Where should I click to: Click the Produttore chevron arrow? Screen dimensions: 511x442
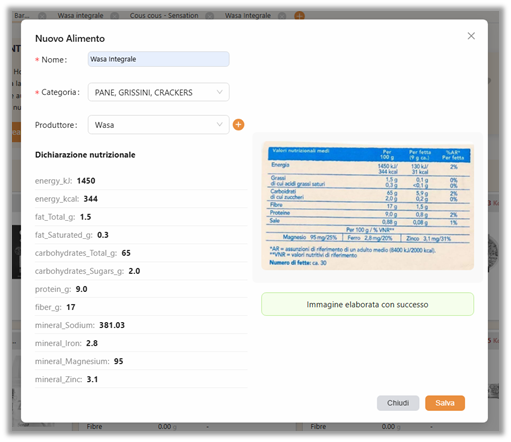click(219, 124)
